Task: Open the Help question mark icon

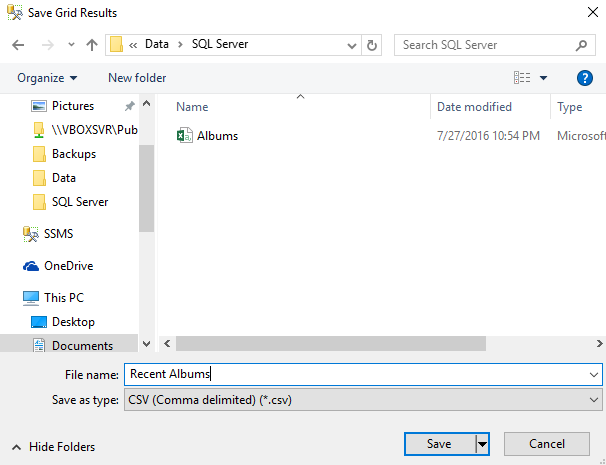Action: coord(585,78)
